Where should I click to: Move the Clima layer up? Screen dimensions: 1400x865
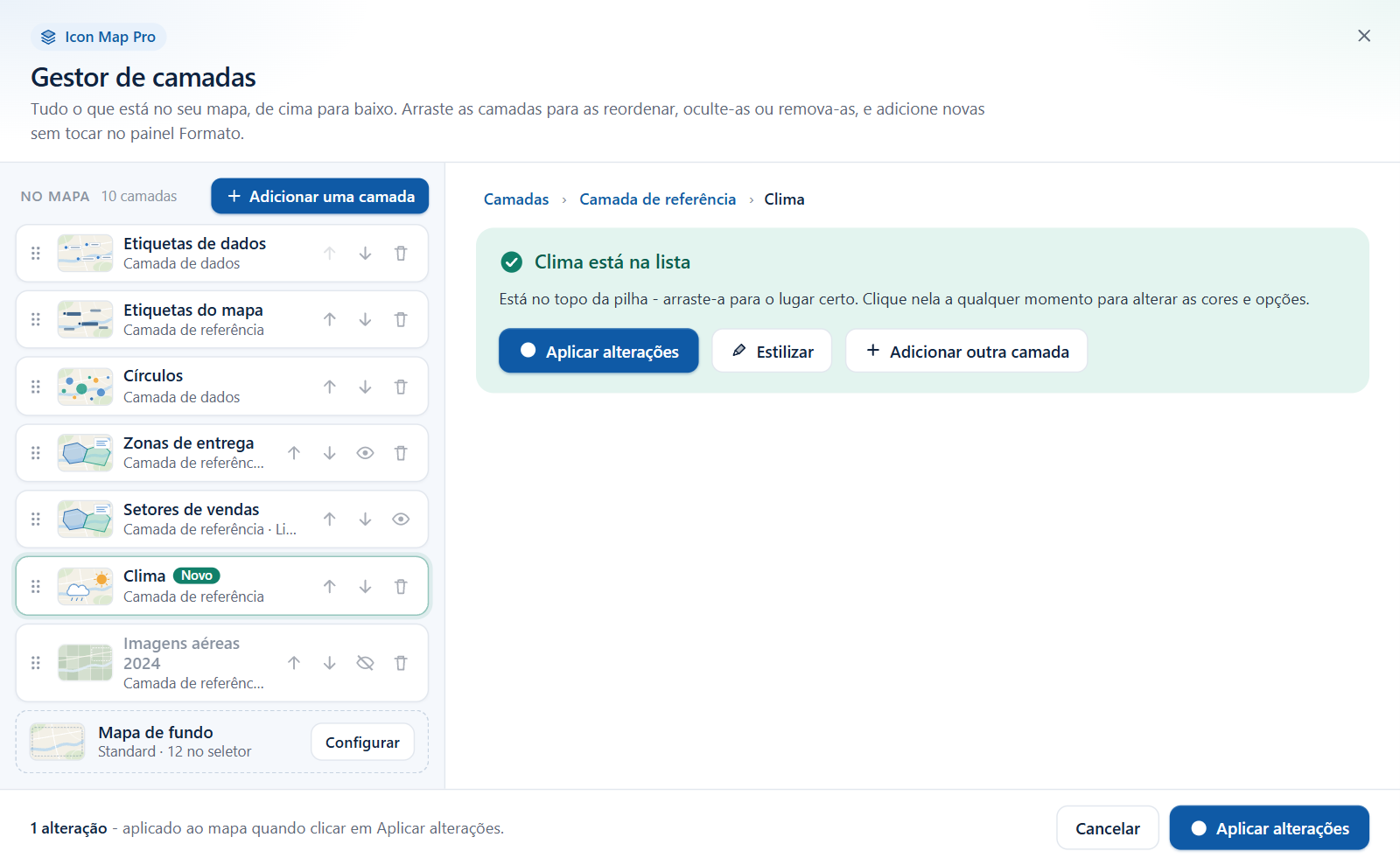click(329, 587)
